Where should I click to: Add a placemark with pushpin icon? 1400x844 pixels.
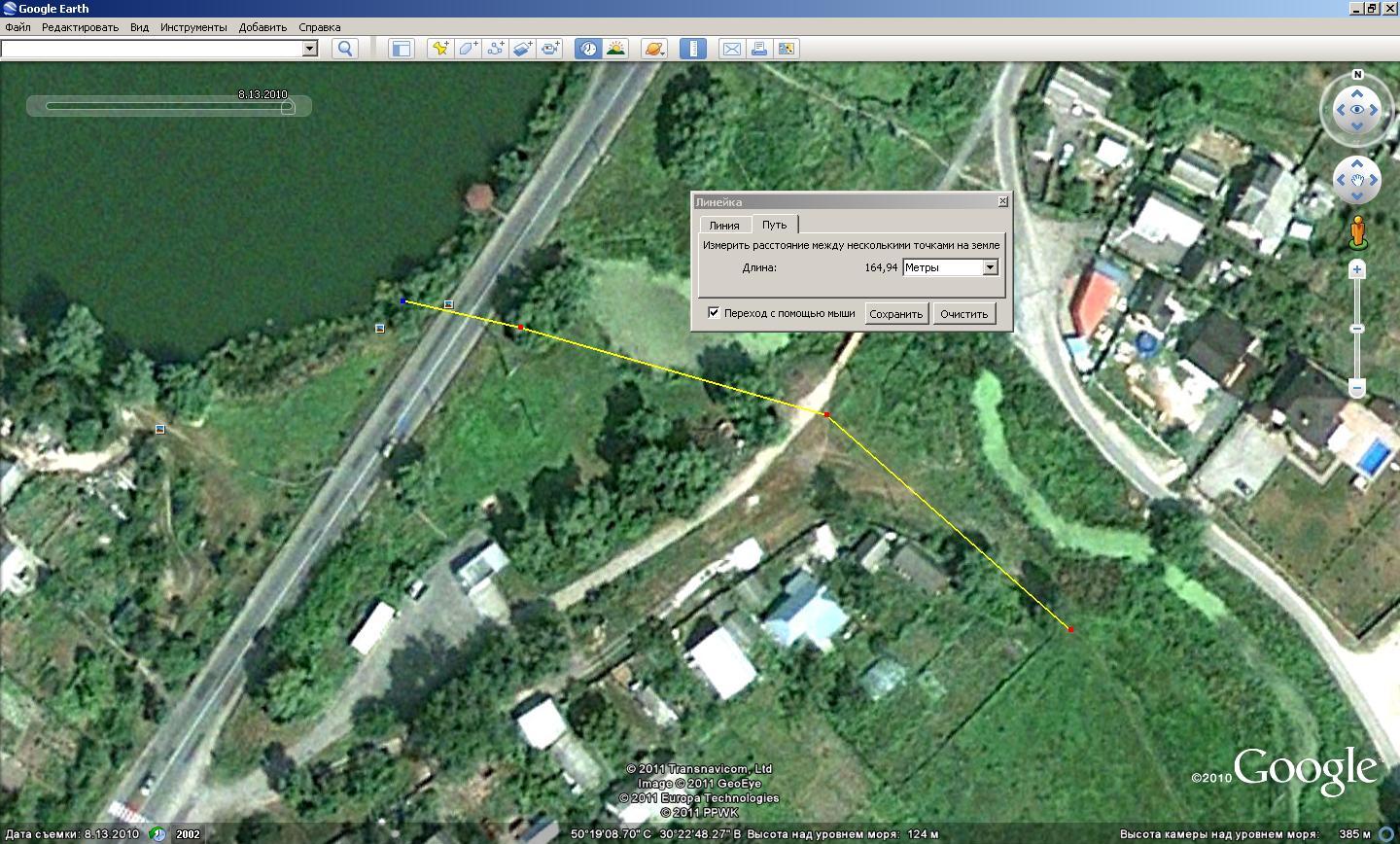[x=440, y=49]
